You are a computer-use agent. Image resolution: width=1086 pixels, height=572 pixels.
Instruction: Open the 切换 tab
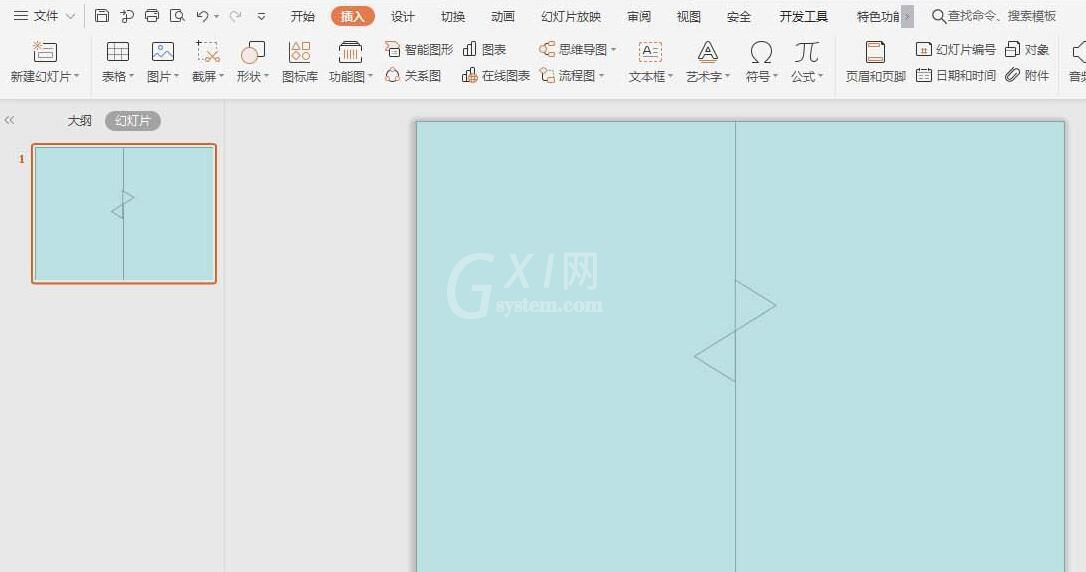coord(453,16)
